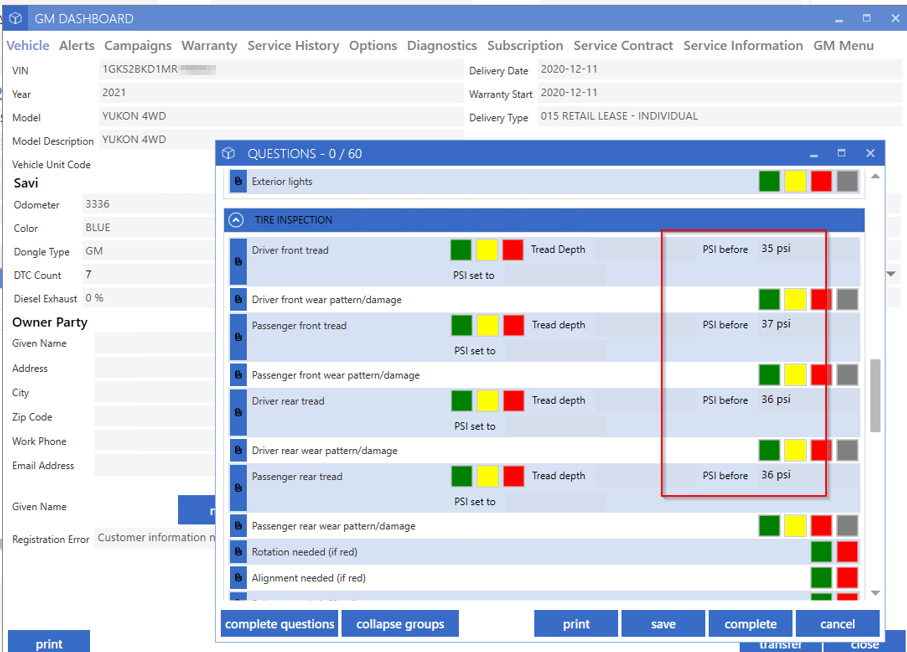Set Driver rear tread to yellow
This screenshot has width=907, height=652.
point(488,400)
